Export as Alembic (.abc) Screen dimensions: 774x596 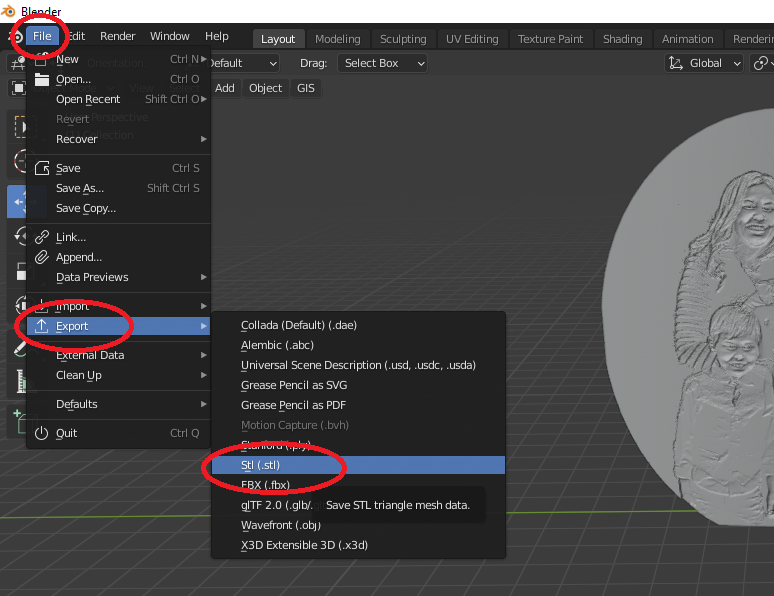pyautogui.click(x=358, y=345)
